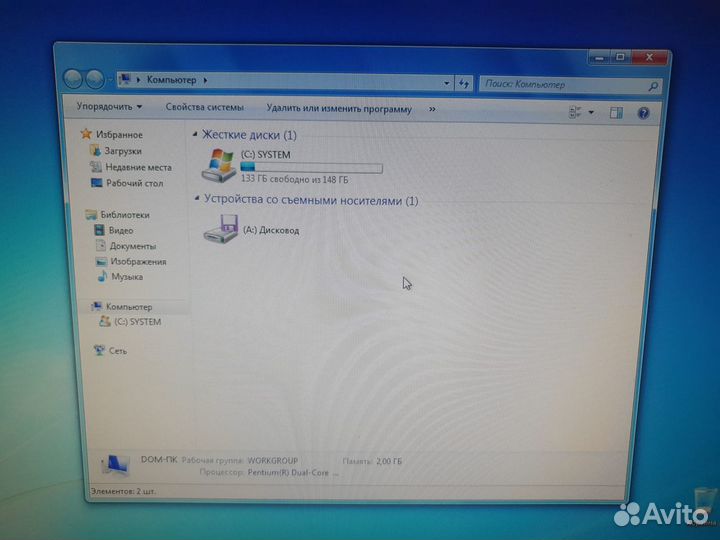720x540 pixels.
Task: Click Удалить или изменить программу
Action: coord(338,109)
